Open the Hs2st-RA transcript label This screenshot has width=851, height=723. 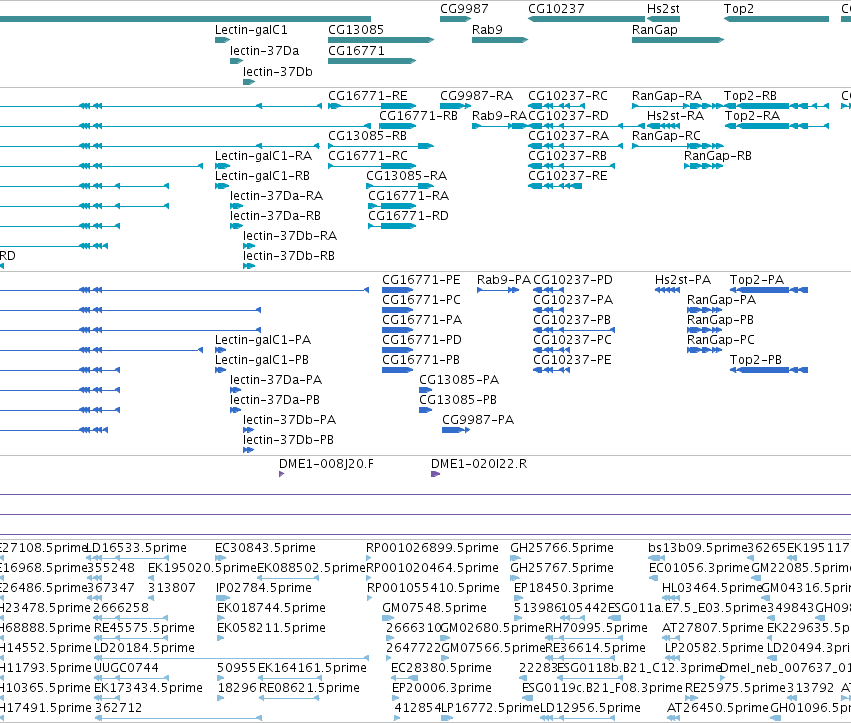676,116
